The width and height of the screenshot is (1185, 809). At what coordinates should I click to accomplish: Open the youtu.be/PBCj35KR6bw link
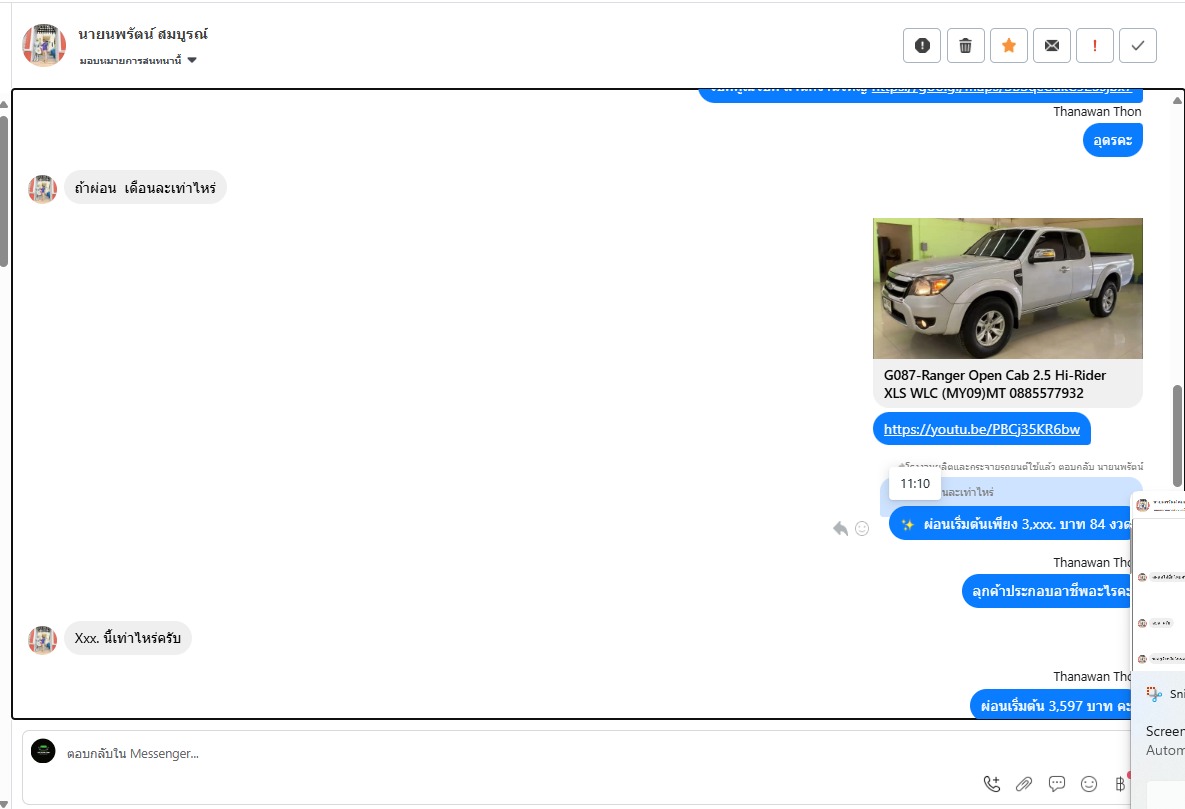pos(982,429)
